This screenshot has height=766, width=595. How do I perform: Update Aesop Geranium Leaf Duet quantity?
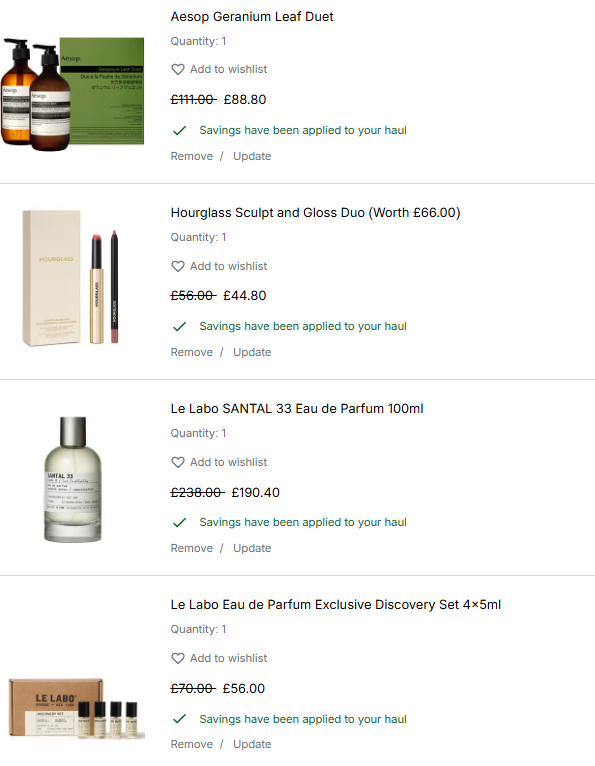(x=252, y=156)
